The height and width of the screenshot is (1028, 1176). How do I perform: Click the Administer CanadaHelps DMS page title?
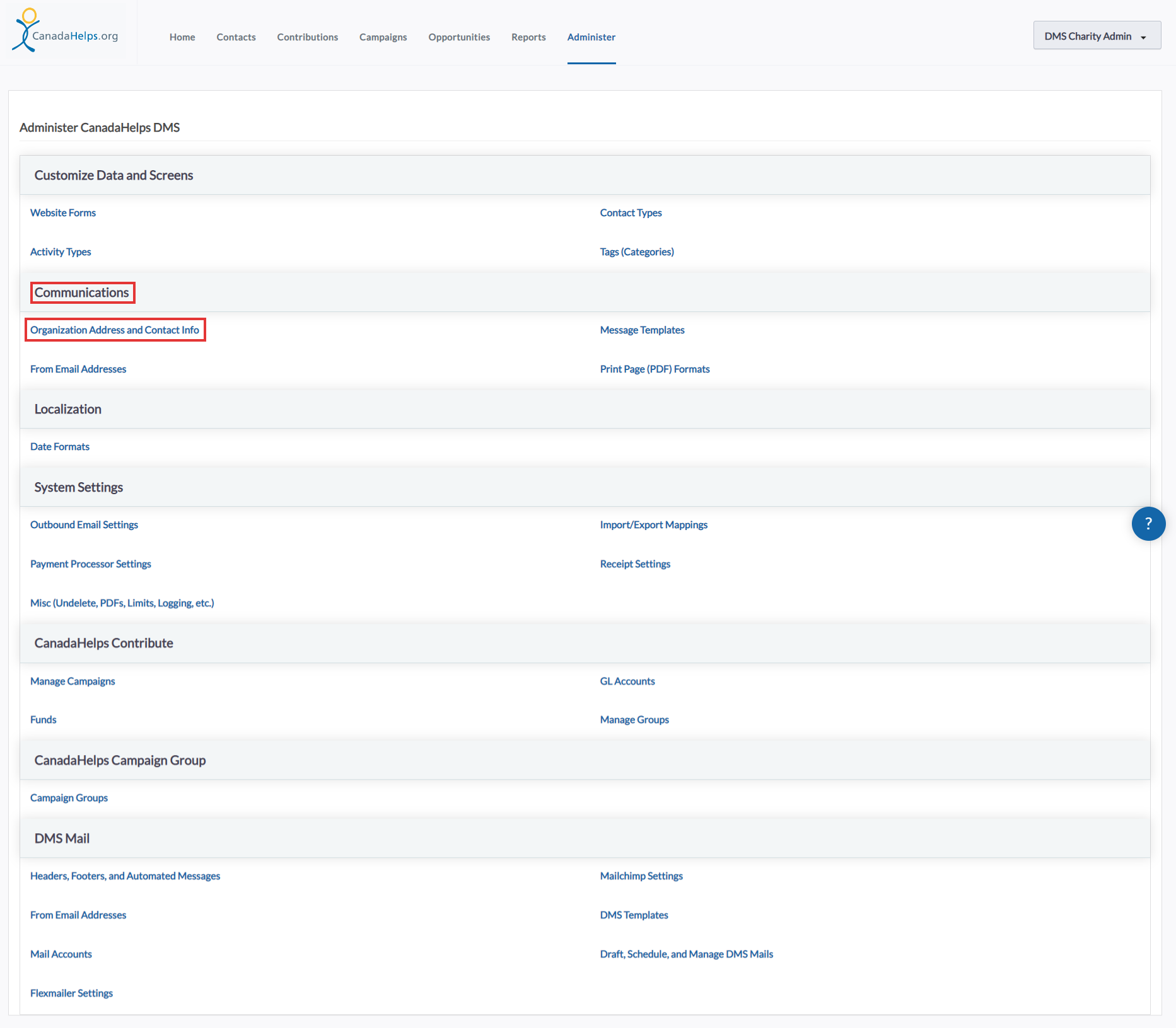click(100, 127)
